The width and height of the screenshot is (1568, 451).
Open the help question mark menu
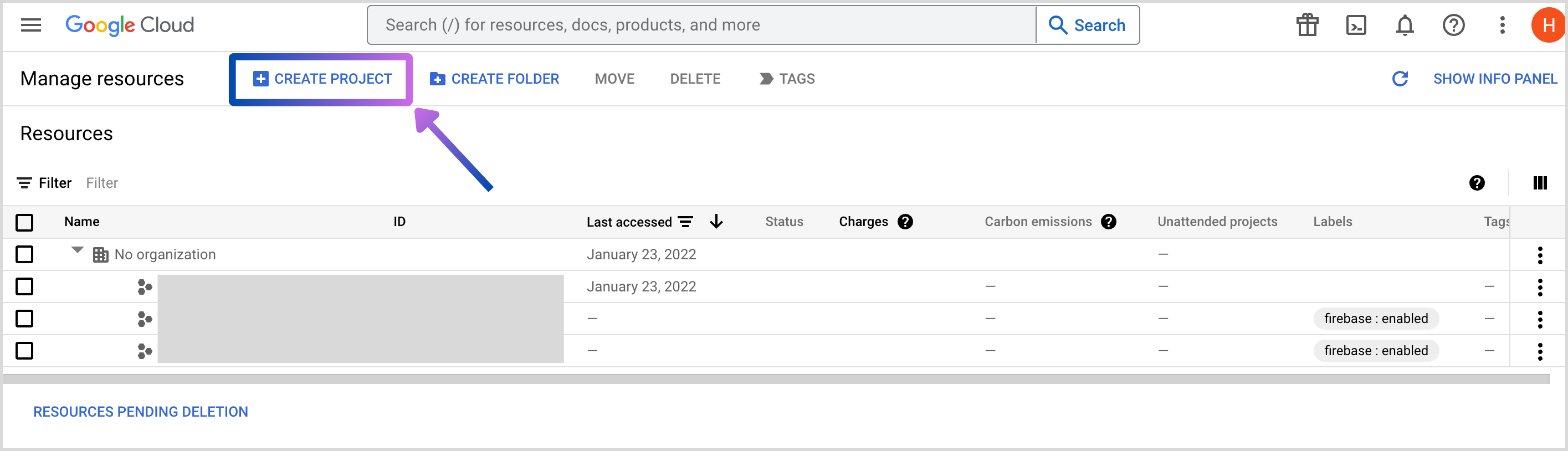click(x=1453, y=25)
